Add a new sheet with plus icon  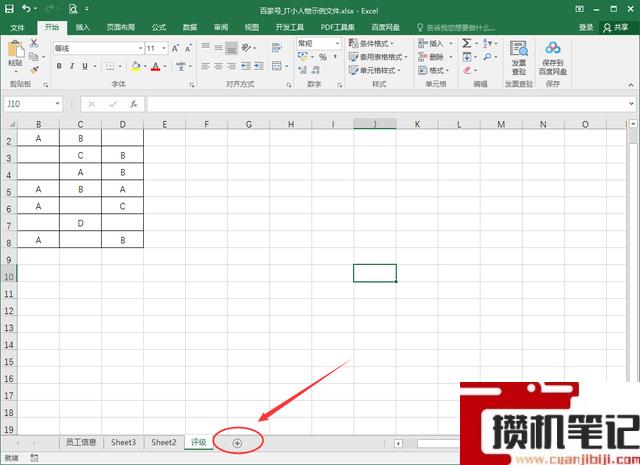point(237,443)
